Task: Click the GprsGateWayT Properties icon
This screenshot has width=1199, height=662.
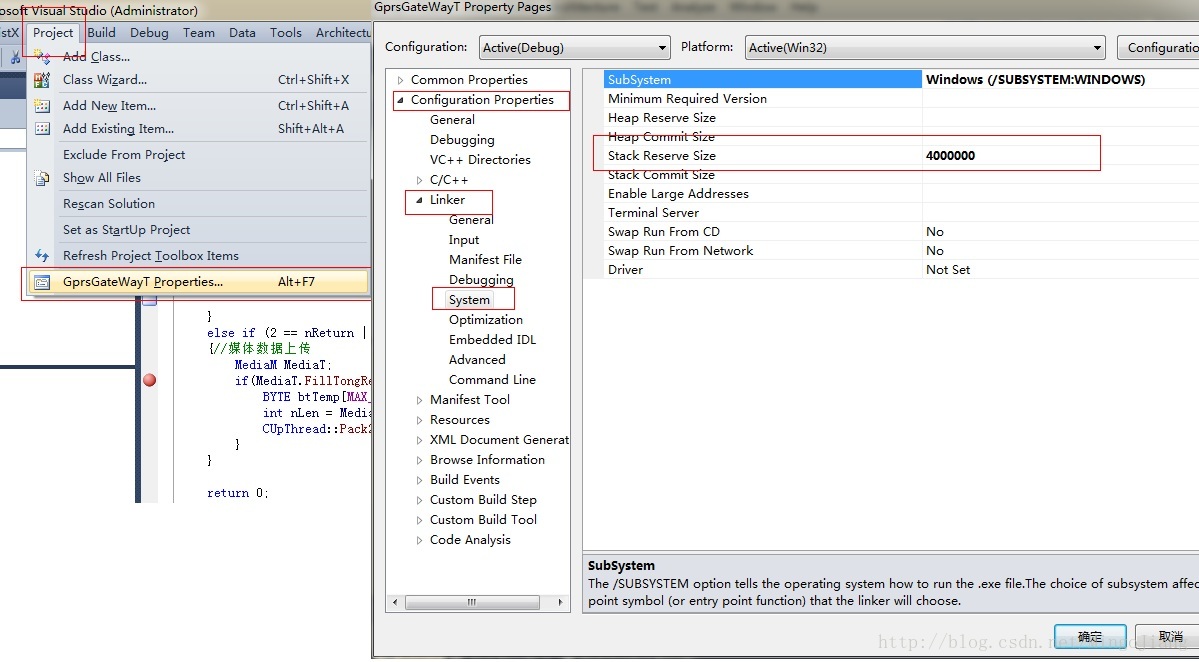Action: (x=42, y=282)
